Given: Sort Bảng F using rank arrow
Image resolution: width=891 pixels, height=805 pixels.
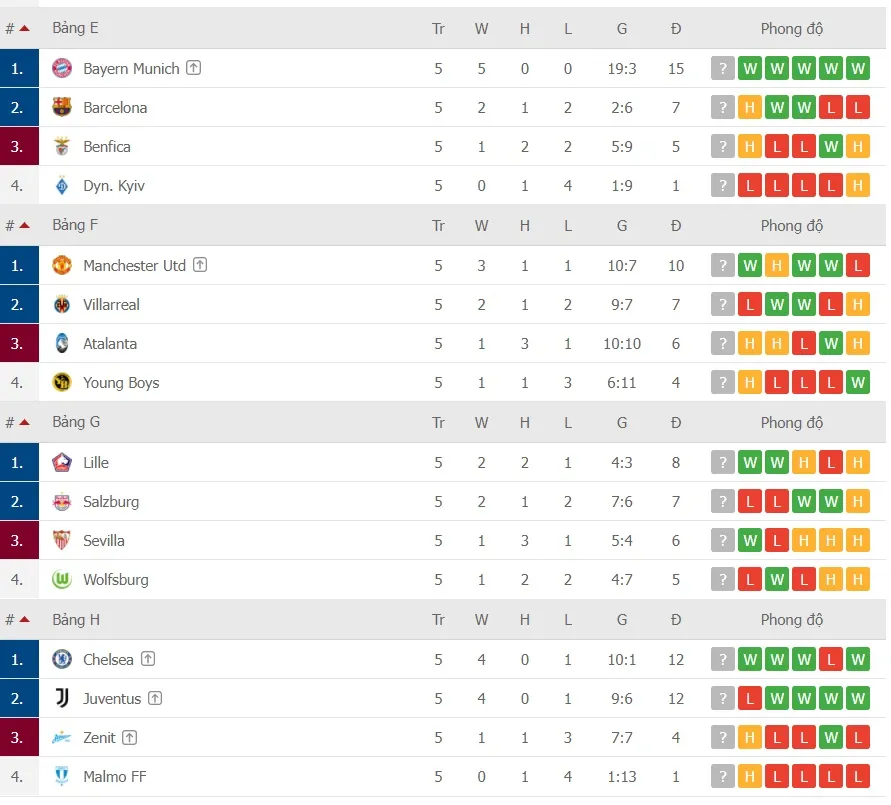Looking at the screenshot, I should click(x=24, y=226).
